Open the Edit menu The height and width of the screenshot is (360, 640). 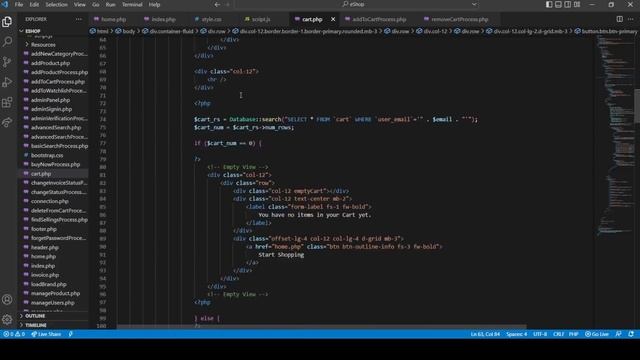coord(34,4)
